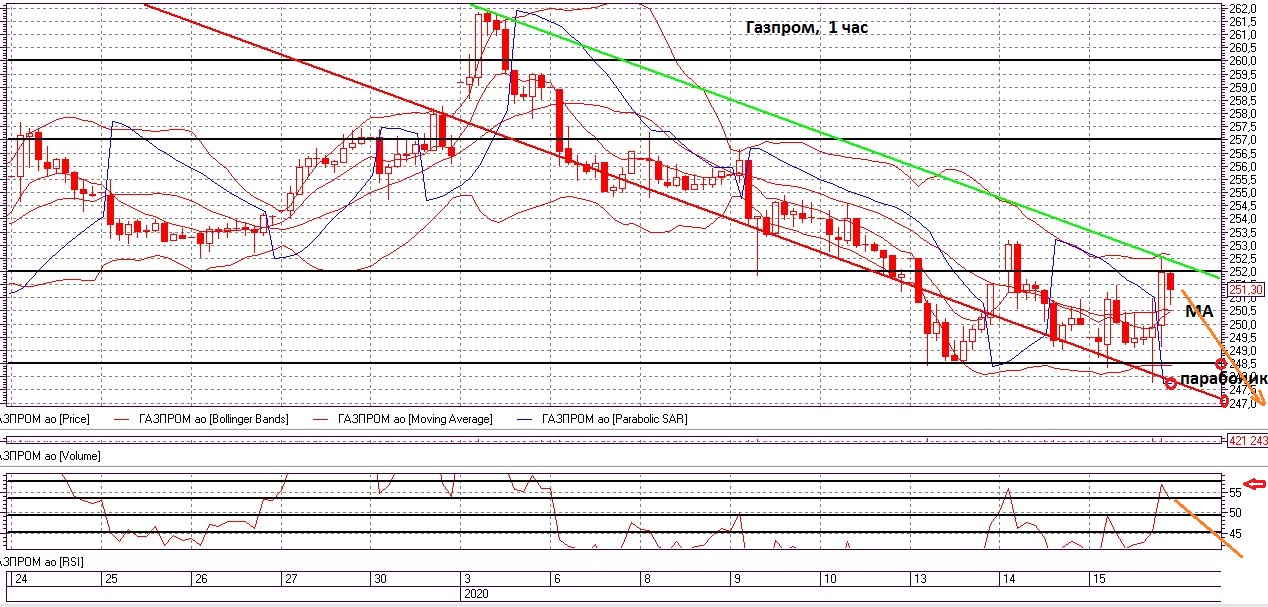The width and height of the screenshot is (1268, 607).
Task: Click the 256,0 price axis label
Action: pyautogui.click(x=1242, y=166)
